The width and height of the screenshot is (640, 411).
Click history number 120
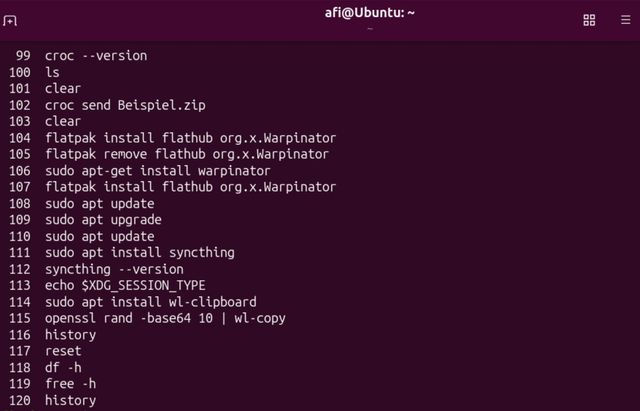[20, 400]
